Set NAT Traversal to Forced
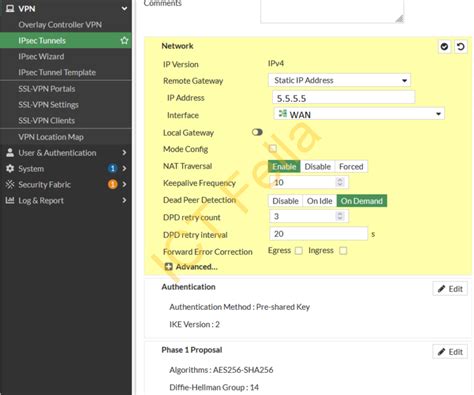Viewport: 474px width, 395px height. 351,166
